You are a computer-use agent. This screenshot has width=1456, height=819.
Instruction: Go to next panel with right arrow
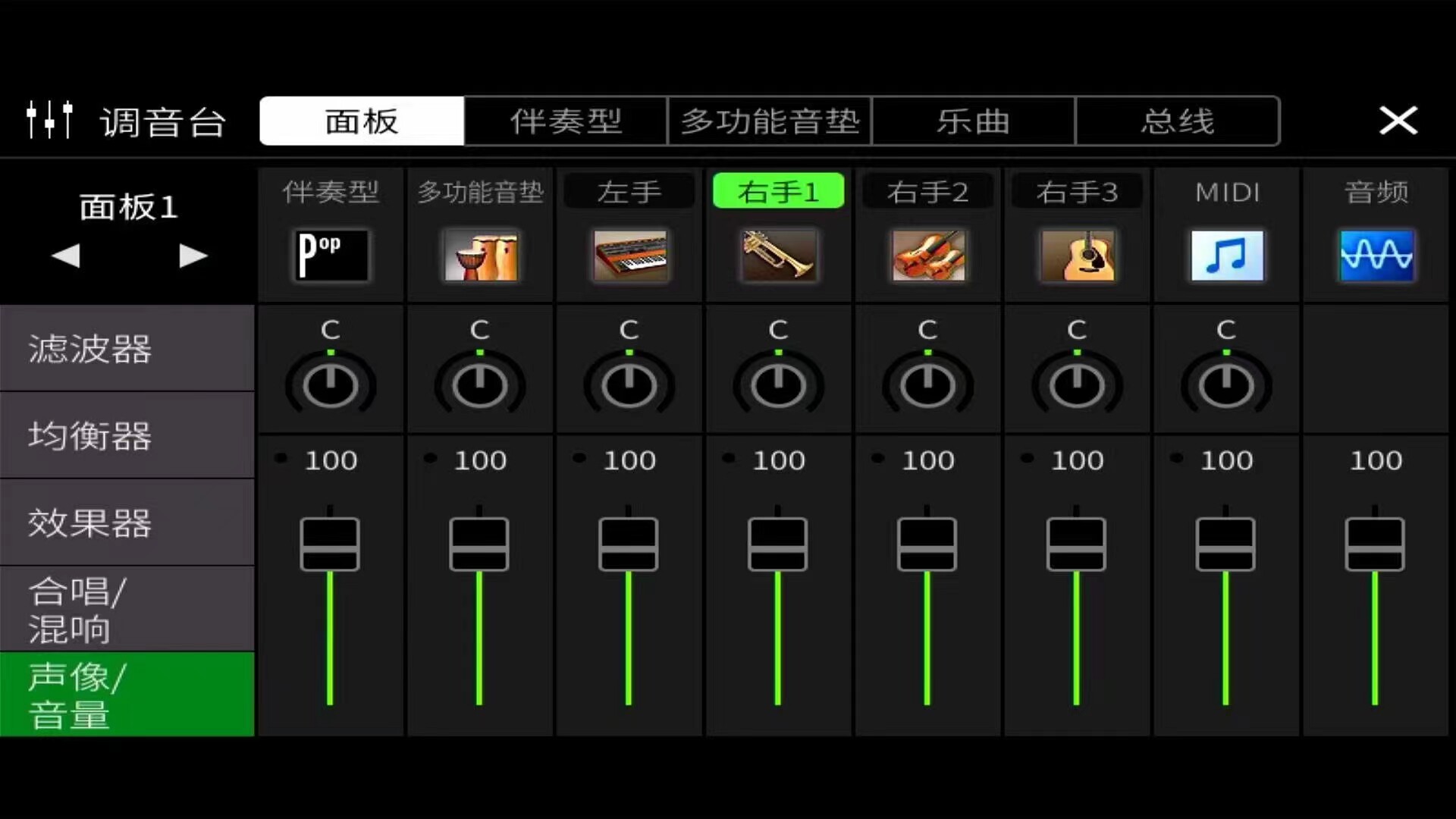pos(193,256)
